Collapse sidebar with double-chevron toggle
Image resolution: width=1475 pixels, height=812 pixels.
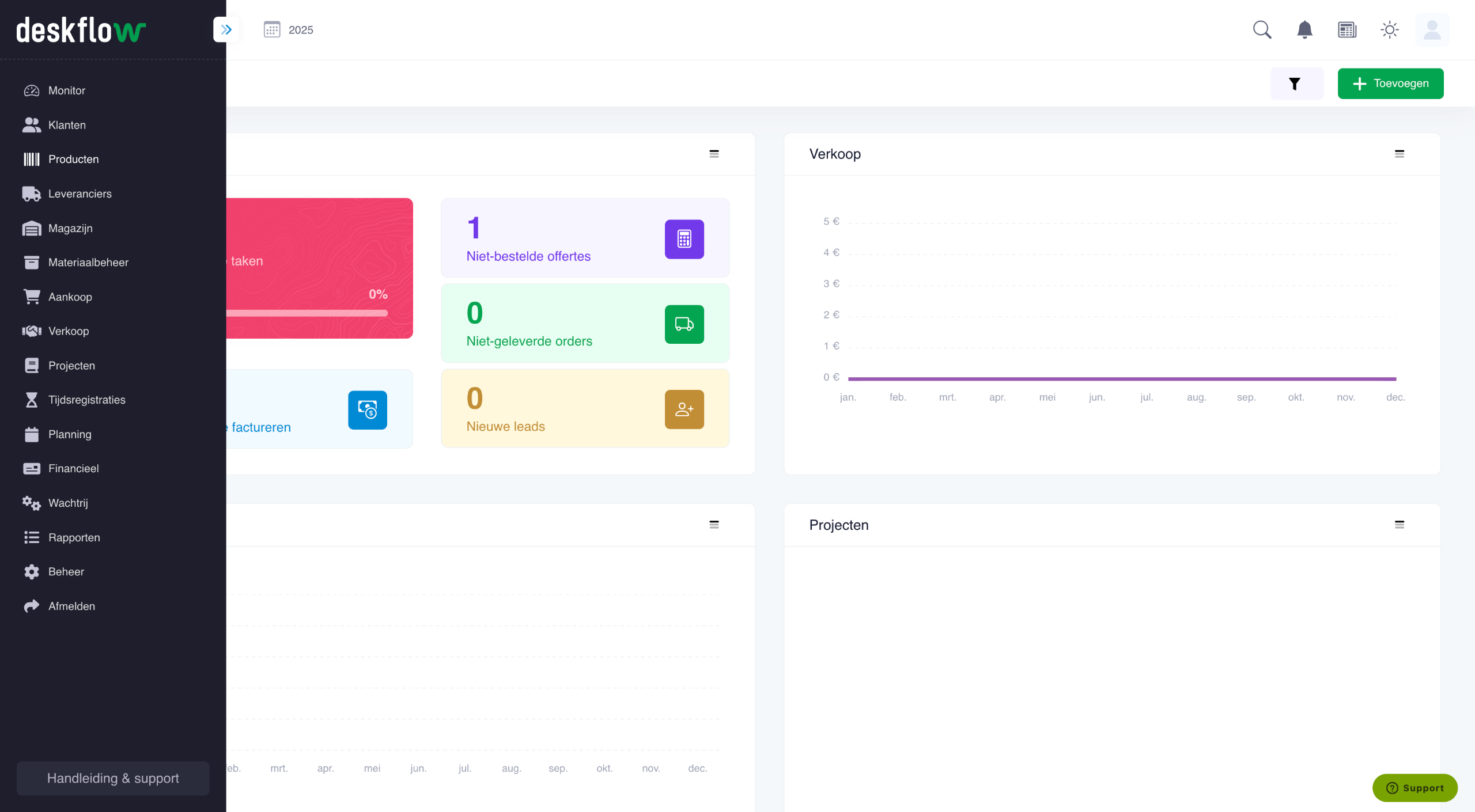(x=226, y=29)
